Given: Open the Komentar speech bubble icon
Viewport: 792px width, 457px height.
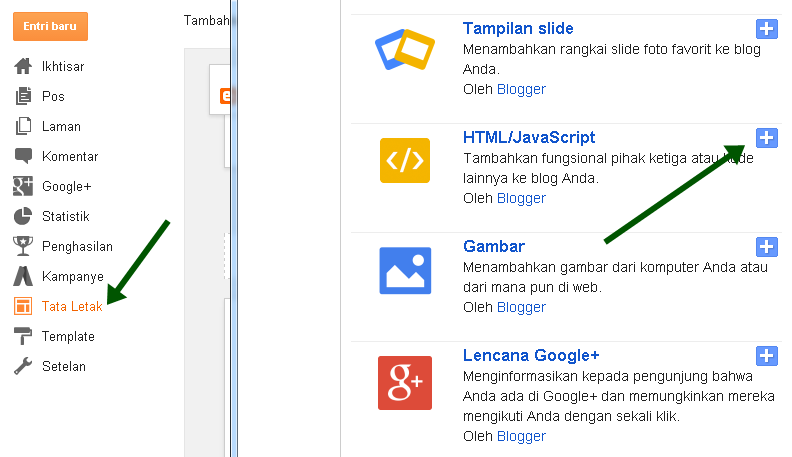Looking at the screenshot, I should click(23, 156).
